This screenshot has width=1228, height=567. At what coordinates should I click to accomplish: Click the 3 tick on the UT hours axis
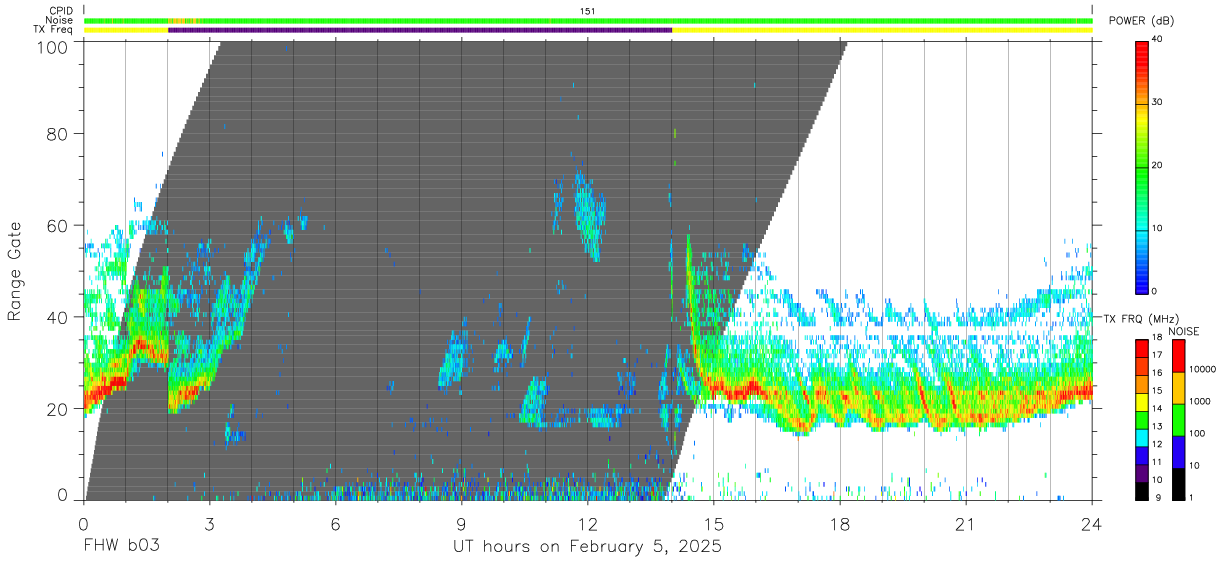point(210,523)
